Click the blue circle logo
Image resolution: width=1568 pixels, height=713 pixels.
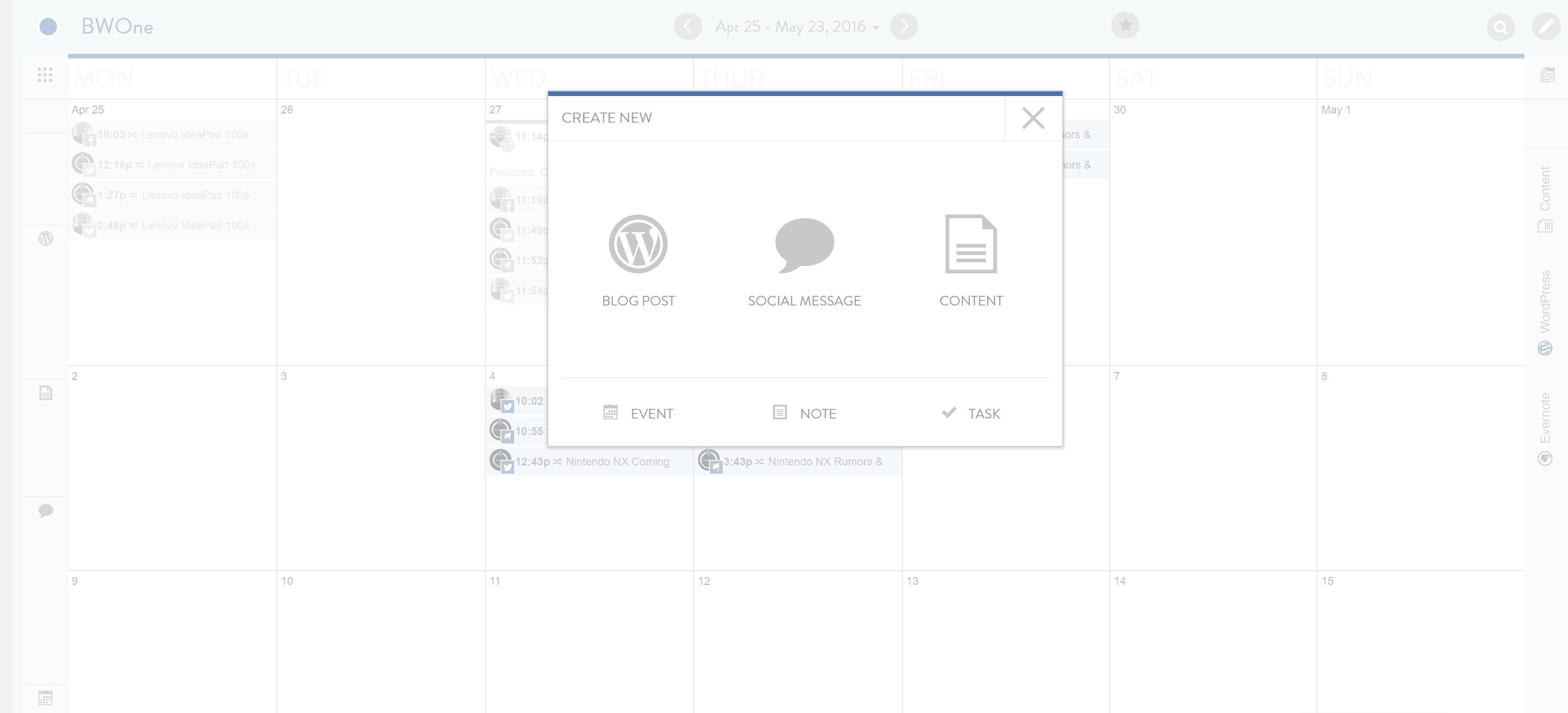click(48, 26)
